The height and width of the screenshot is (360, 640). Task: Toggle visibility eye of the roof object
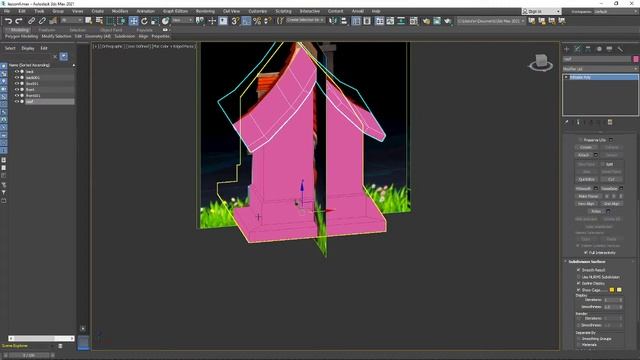pyautogui.click(x=17, y=101)
